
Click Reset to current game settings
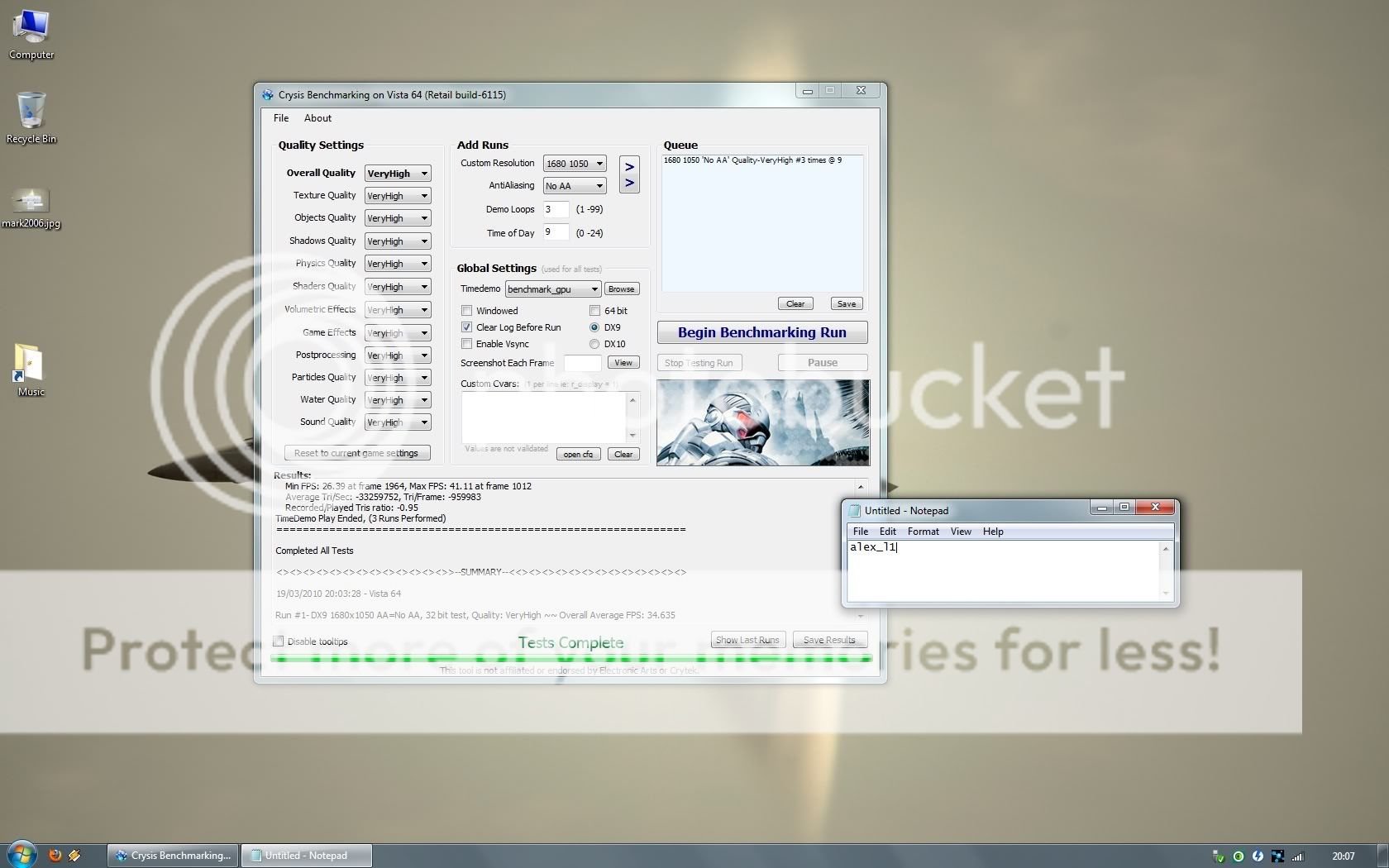(356, 453)
